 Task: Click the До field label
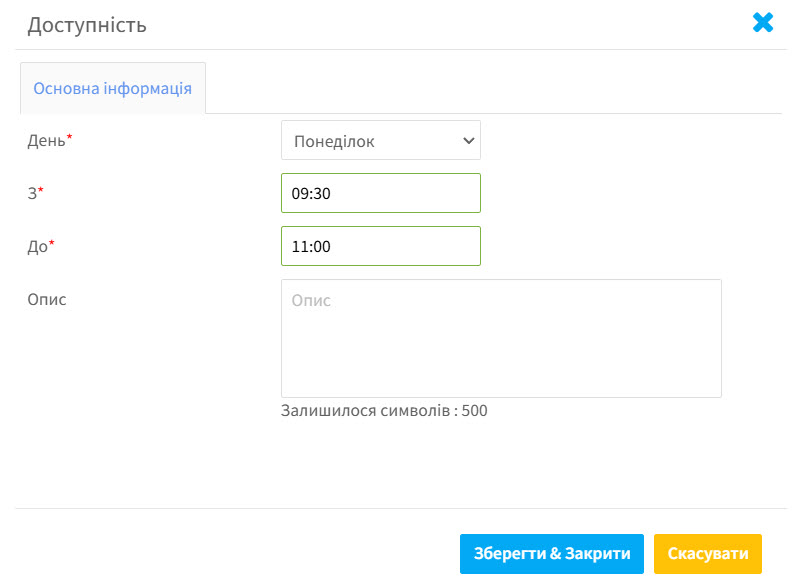37,246
